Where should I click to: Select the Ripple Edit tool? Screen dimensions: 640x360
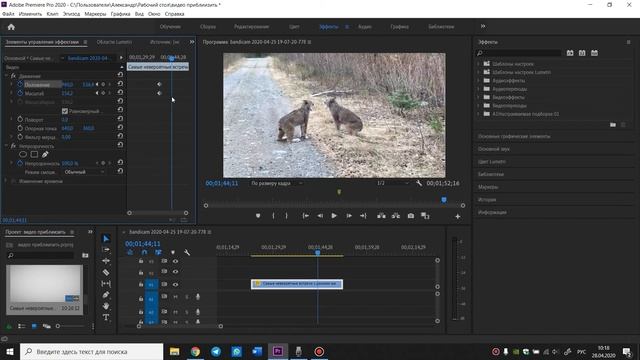(106, 261)
